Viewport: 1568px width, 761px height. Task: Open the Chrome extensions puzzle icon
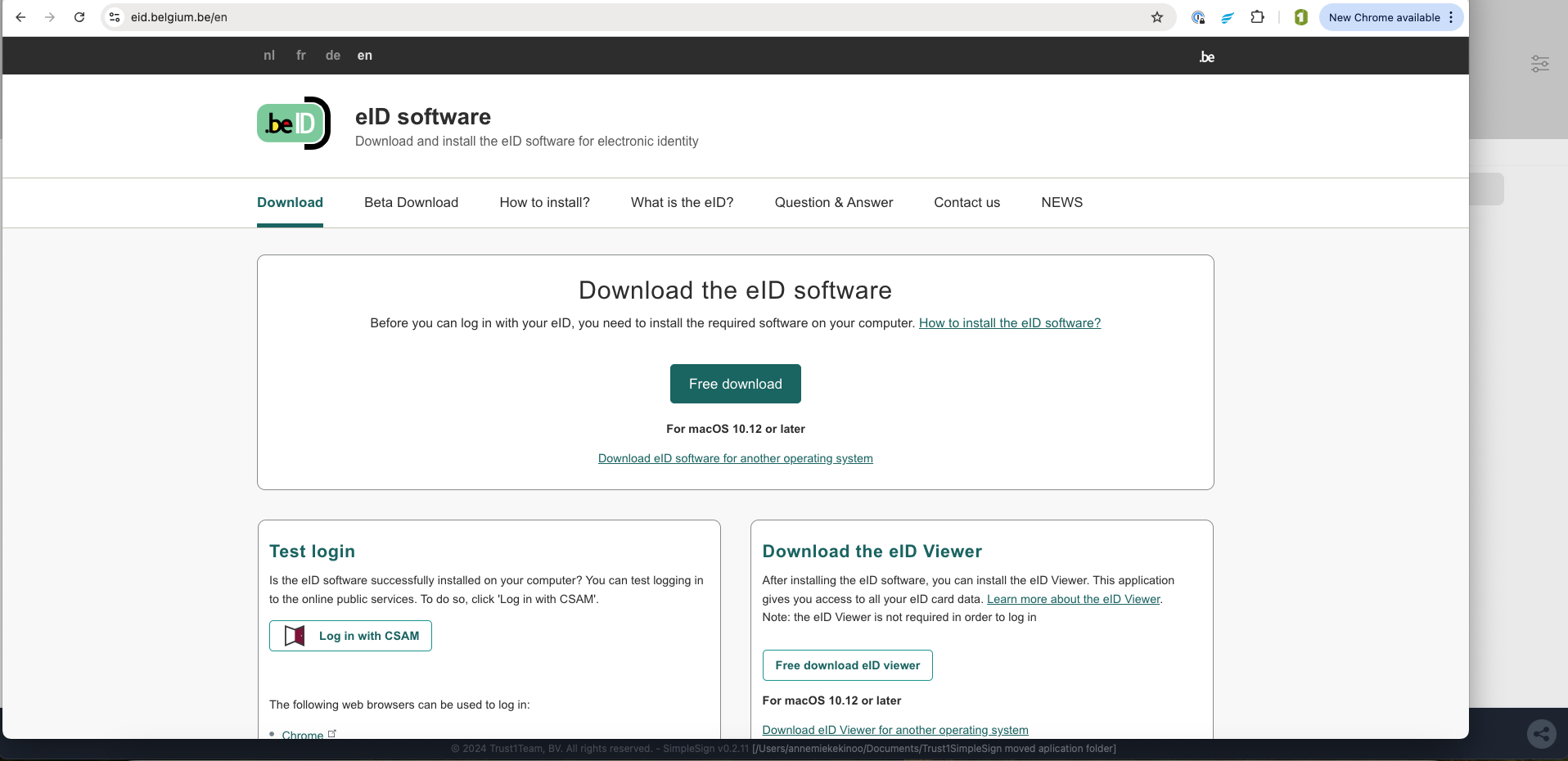coord(1257,17)
